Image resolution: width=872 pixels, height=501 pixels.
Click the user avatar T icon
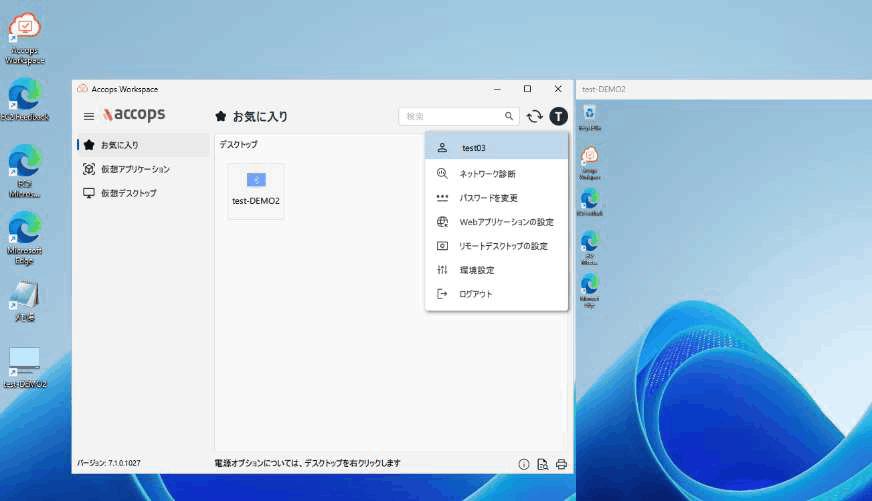click(558, 117)
